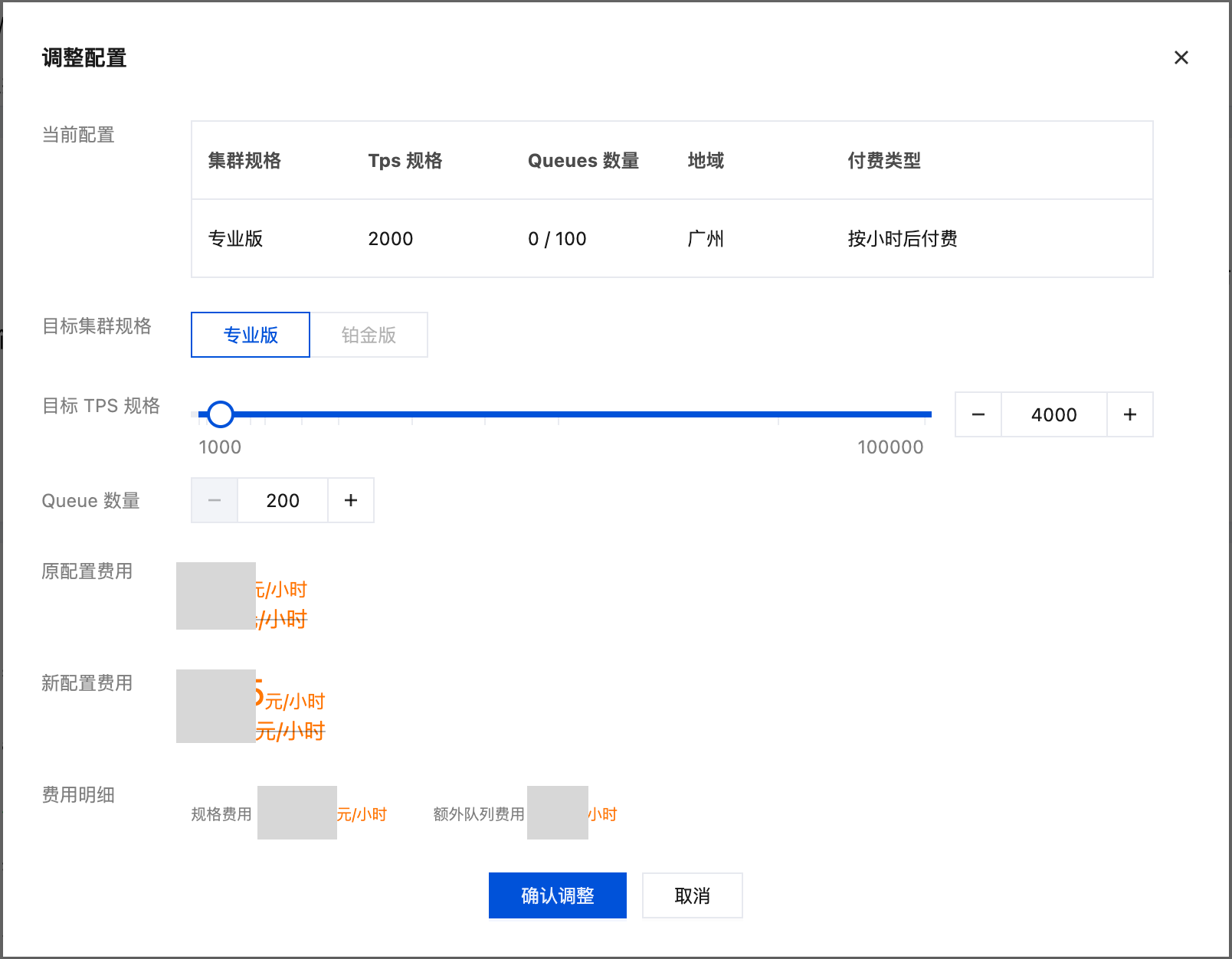Click the 按小时后付费 table cell
The height and width of the screenshot is (959, 1232).
[x=902, y=239]
